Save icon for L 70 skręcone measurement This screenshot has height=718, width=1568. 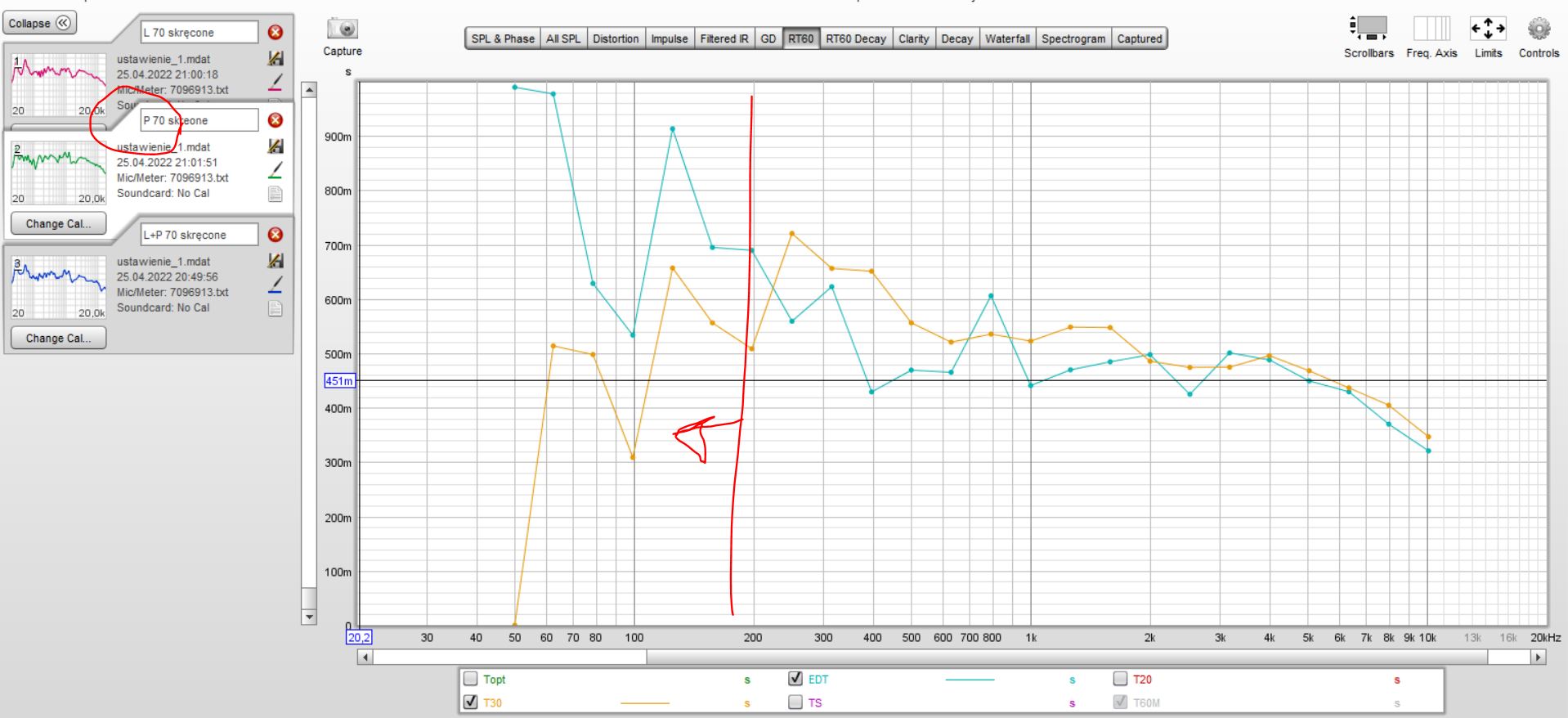click(x=276, y=58)
